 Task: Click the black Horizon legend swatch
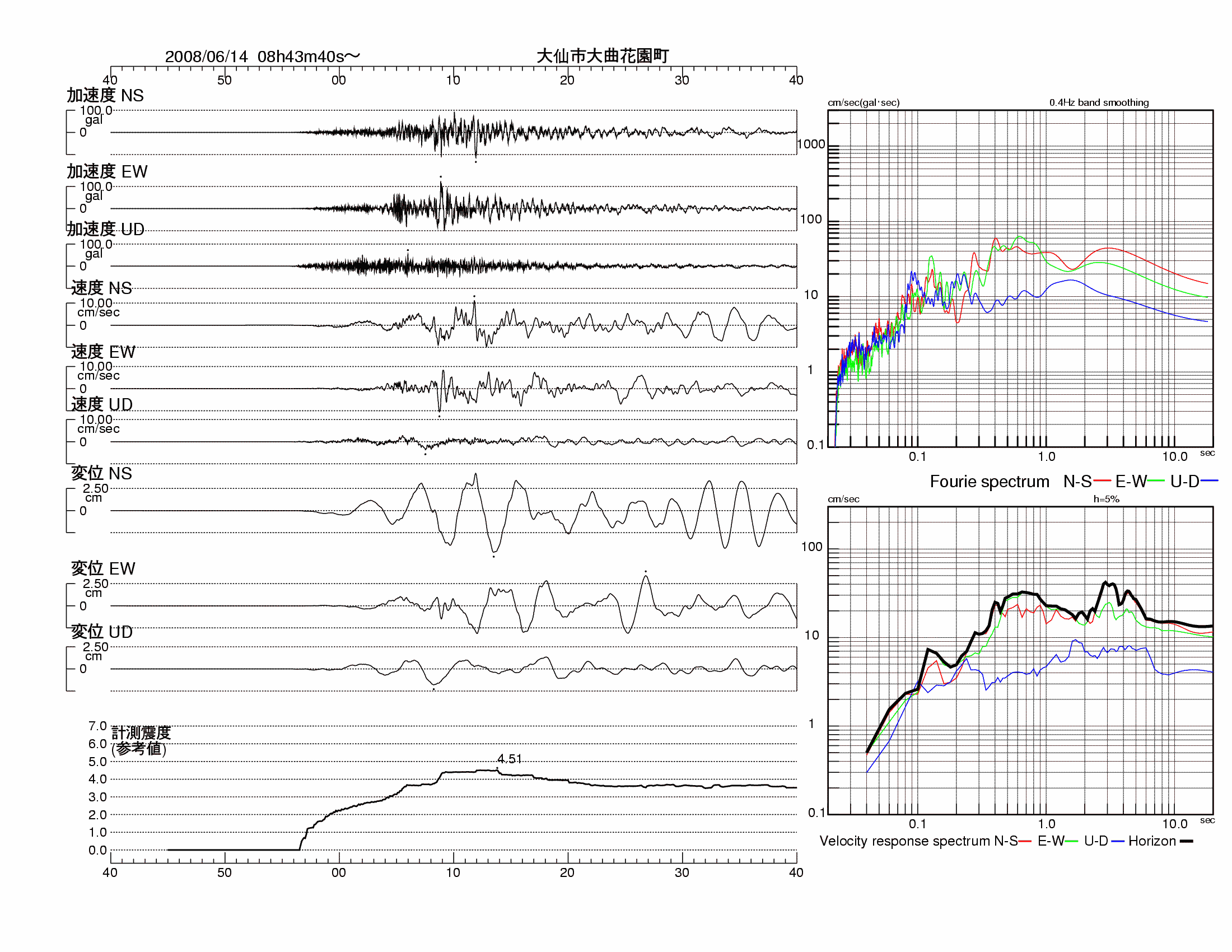pyautogui.click(x=1187, y=842)
